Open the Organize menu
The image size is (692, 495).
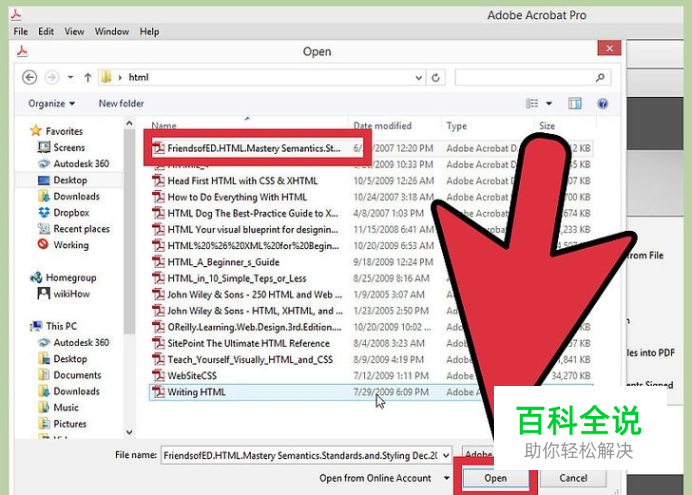click(51, 104)
